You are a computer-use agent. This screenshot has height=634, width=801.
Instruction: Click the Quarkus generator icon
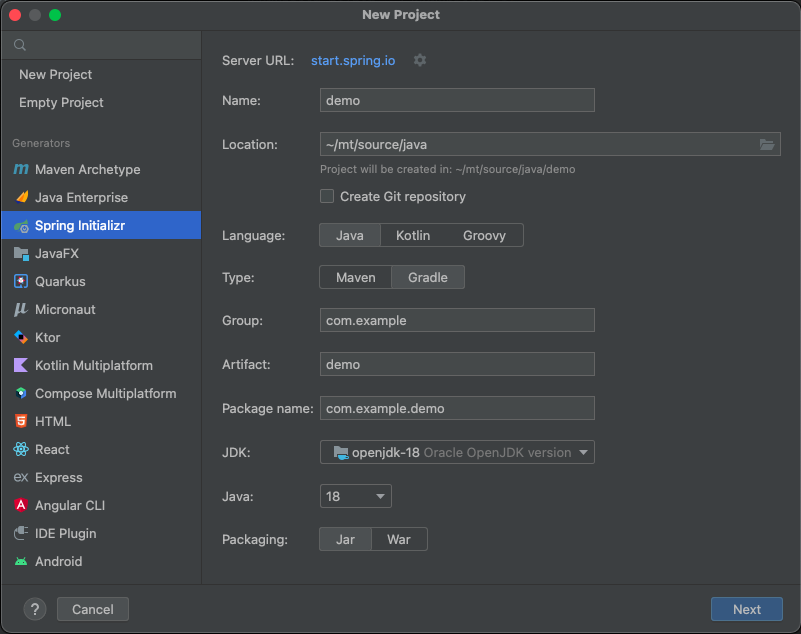[21, 281]
